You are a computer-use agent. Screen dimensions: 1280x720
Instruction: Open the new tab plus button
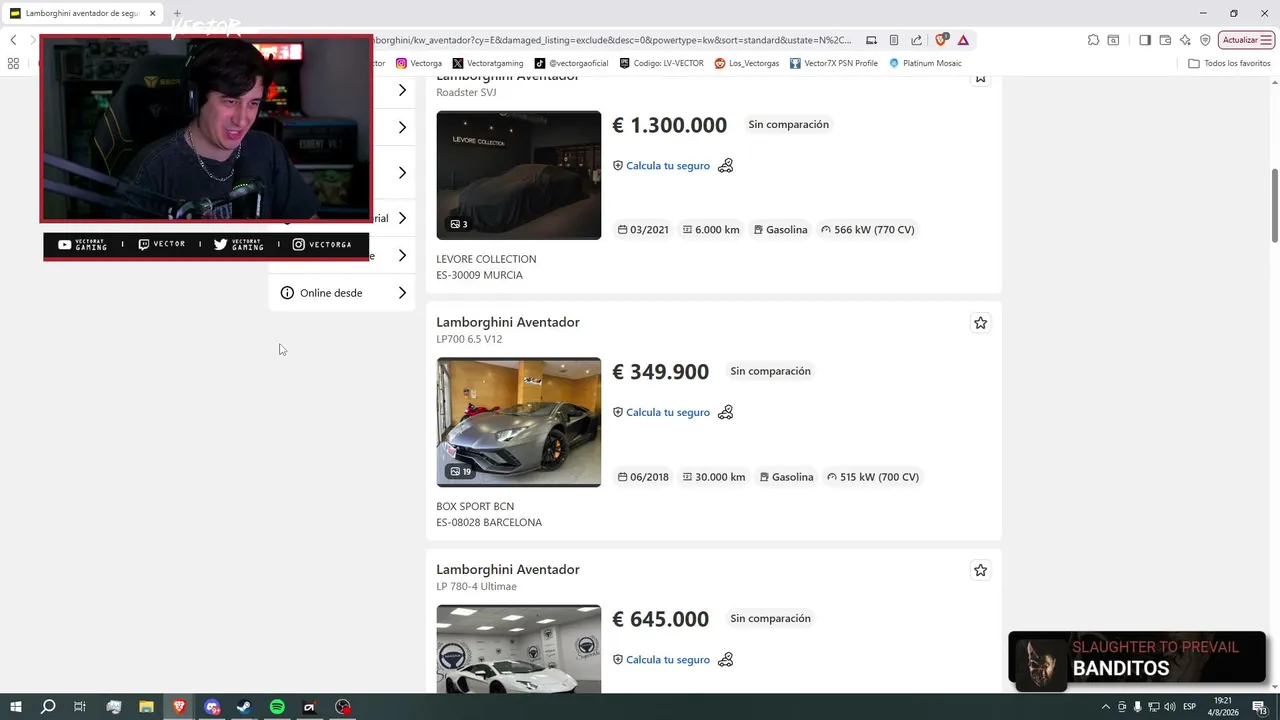177,13
